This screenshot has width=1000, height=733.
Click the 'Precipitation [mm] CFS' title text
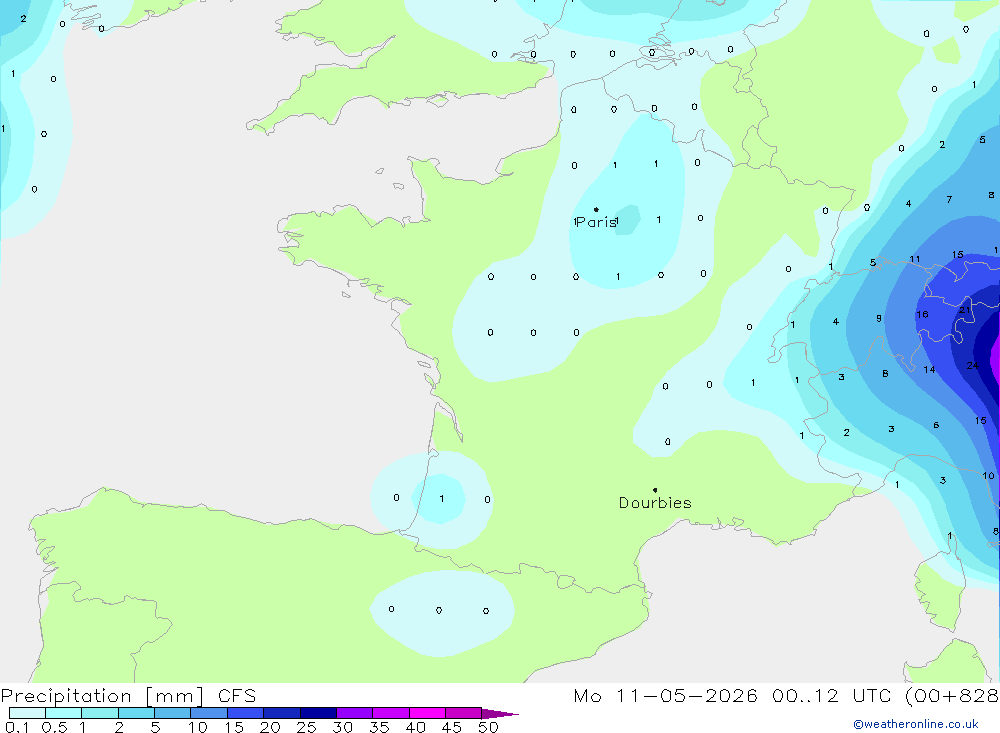pos(128,696)
